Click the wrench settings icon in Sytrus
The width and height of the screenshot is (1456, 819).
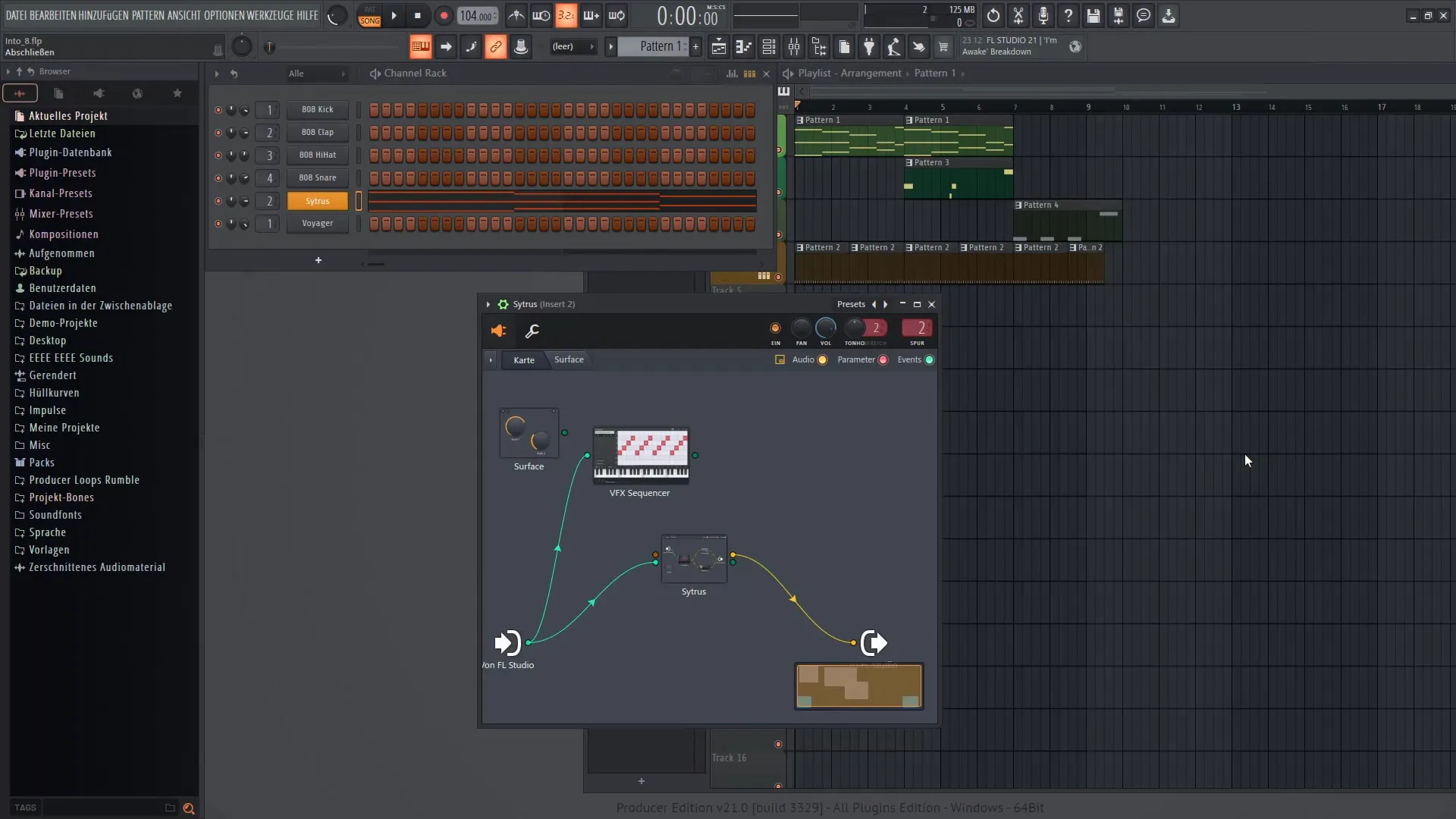[x=533, y=331]
